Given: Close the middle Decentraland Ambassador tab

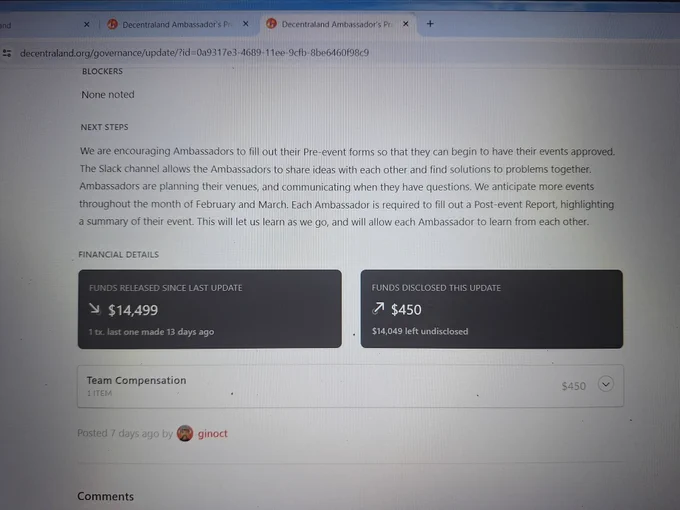Looking at the screenshot, I should click(245, 24).
